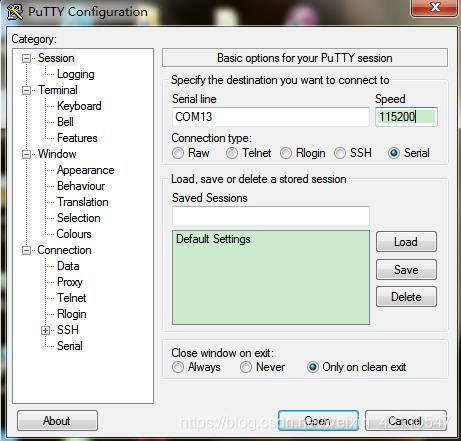This screenshot has height=441, width=461.
Task: Click the Cancel button
Action: tap(406, 421)
